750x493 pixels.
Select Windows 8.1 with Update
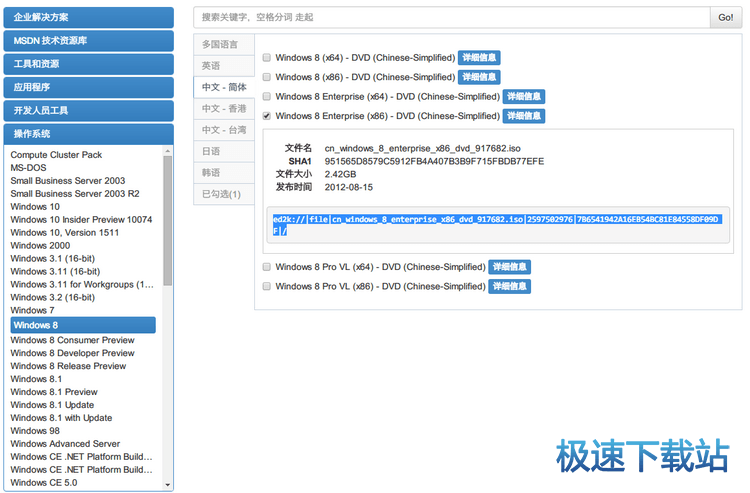pos(61,418)
